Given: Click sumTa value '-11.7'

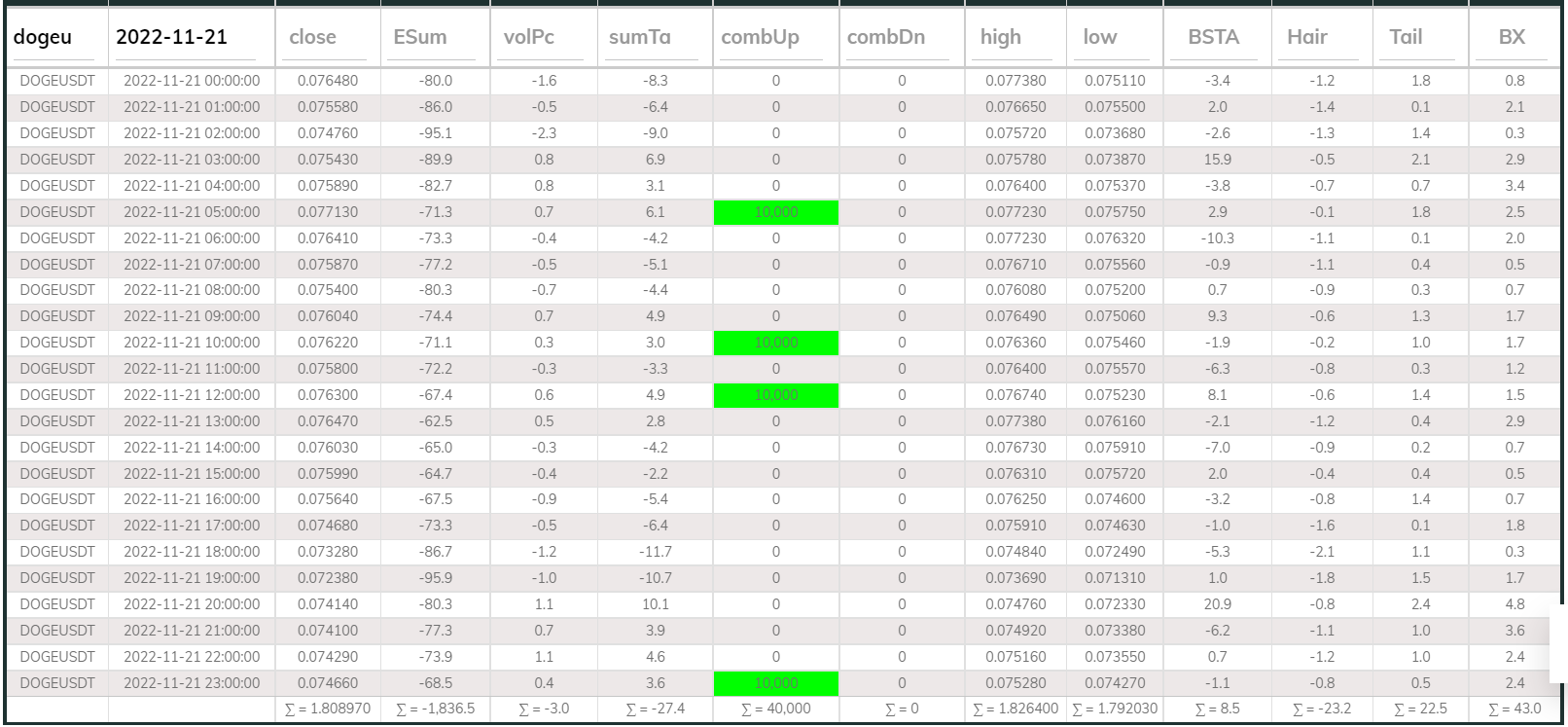Looking at the screenshot, I should (x=656, y=552).
